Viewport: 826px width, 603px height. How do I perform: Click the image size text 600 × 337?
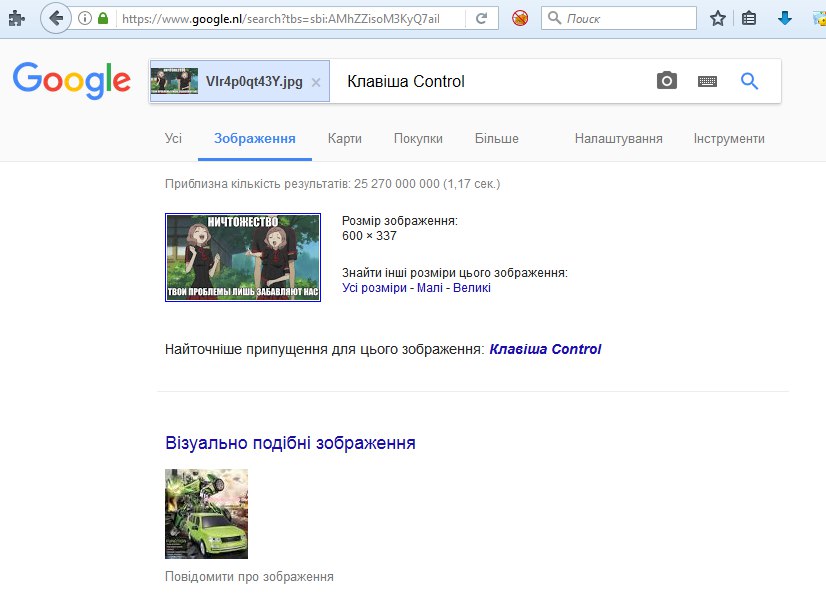click(369, 236)
